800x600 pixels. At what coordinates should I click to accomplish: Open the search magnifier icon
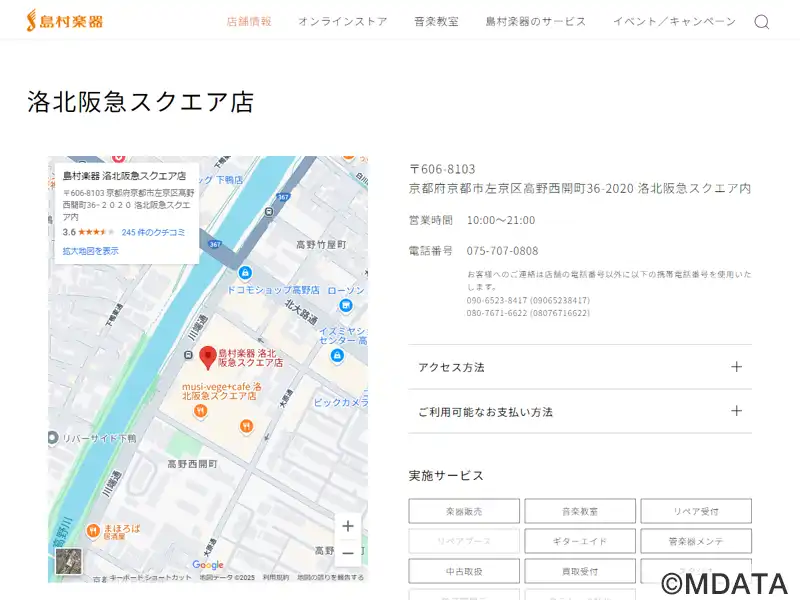pyautogui.click(x=762, y=22)
